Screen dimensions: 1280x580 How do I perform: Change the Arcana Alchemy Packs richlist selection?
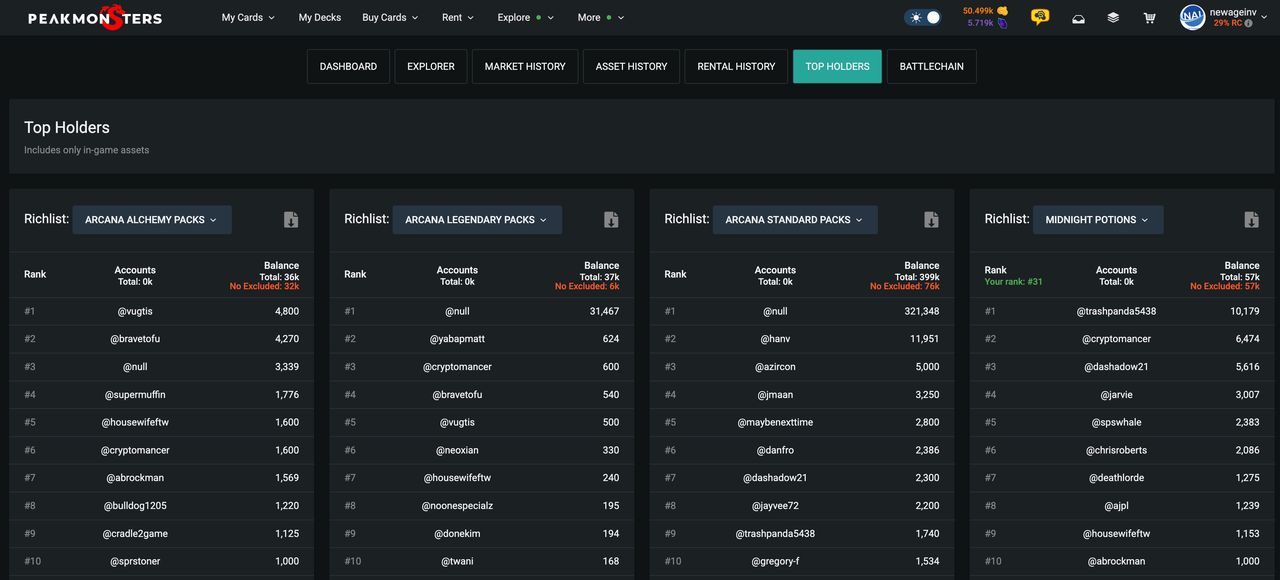point(152,220)
